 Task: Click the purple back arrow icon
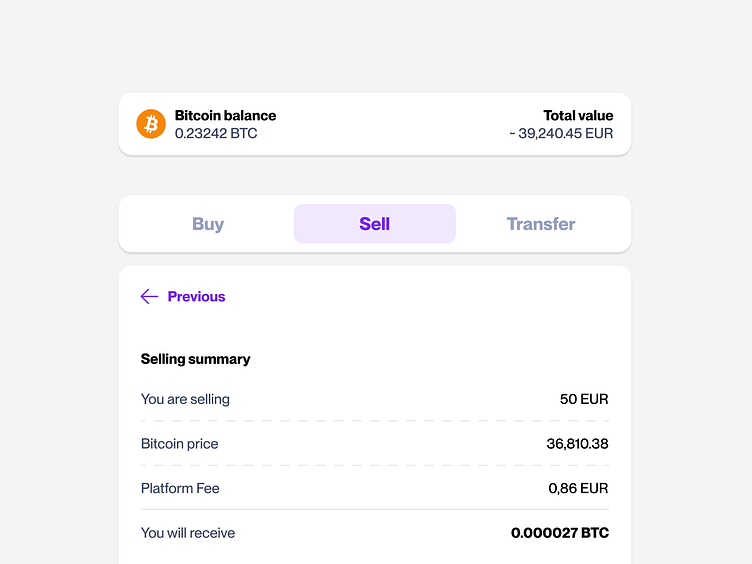(x=150, y=296)
